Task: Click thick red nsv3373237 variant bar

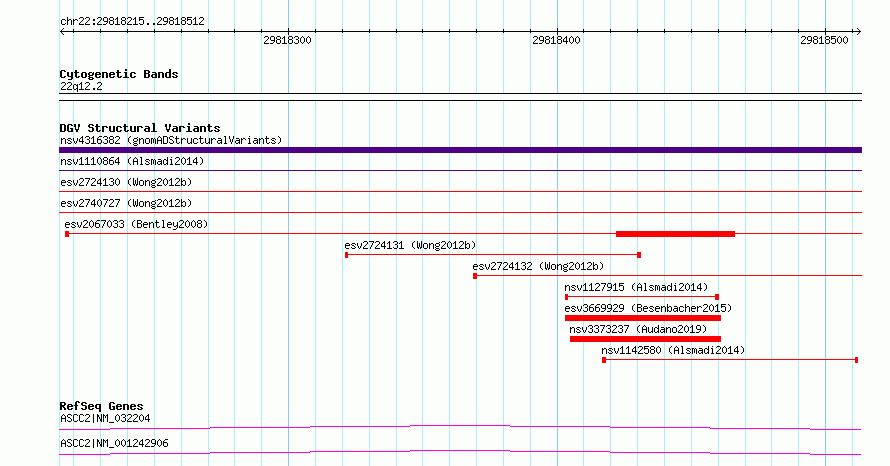Action: point(645,339)
